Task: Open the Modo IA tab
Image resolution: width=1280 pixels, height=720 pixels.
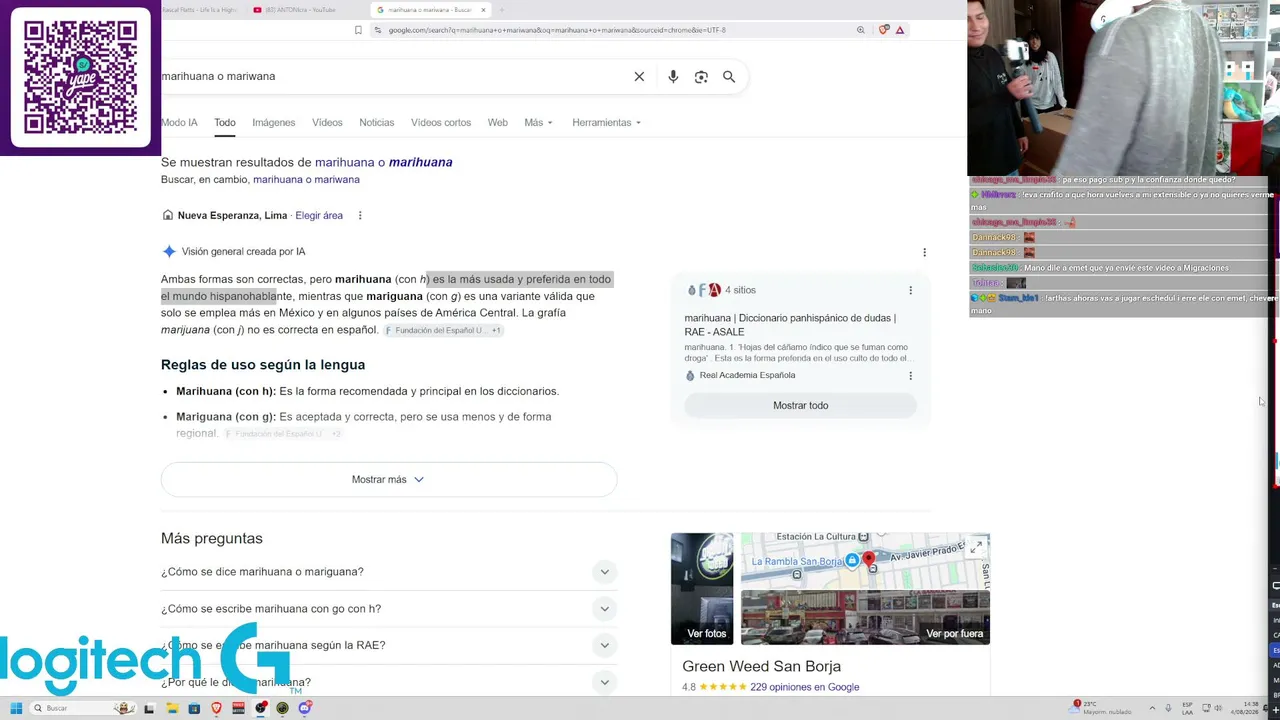Action: click(179, 123)
